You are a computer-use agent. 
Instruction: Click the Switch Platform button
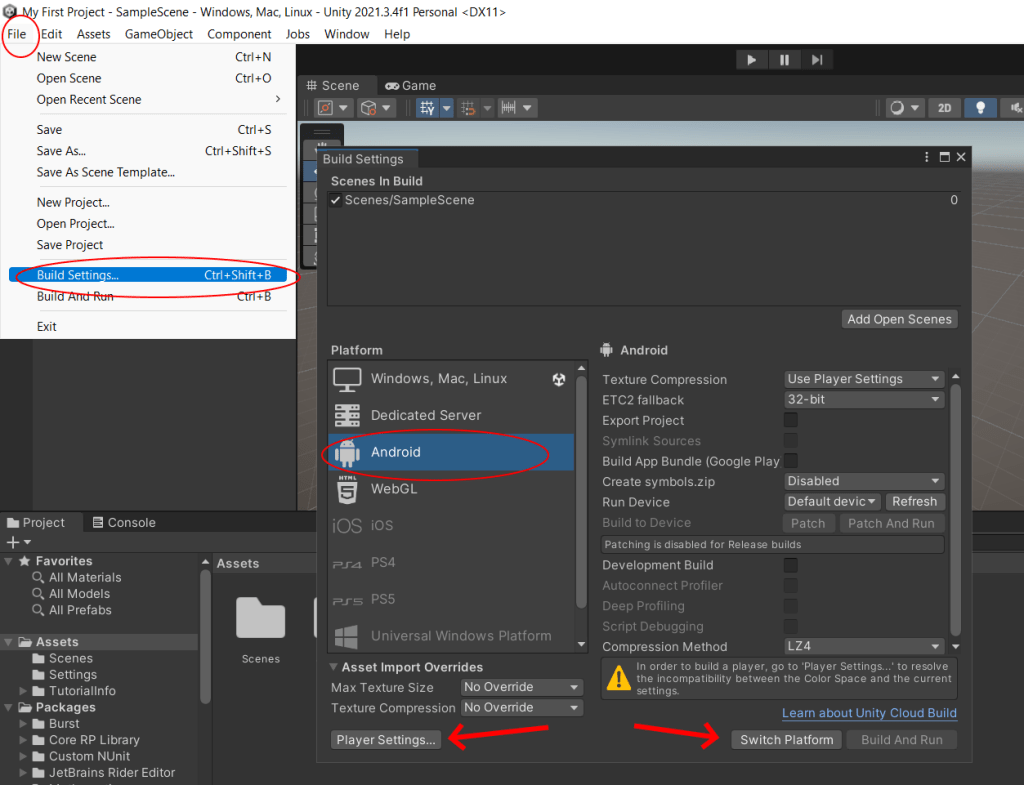point(786,740)
